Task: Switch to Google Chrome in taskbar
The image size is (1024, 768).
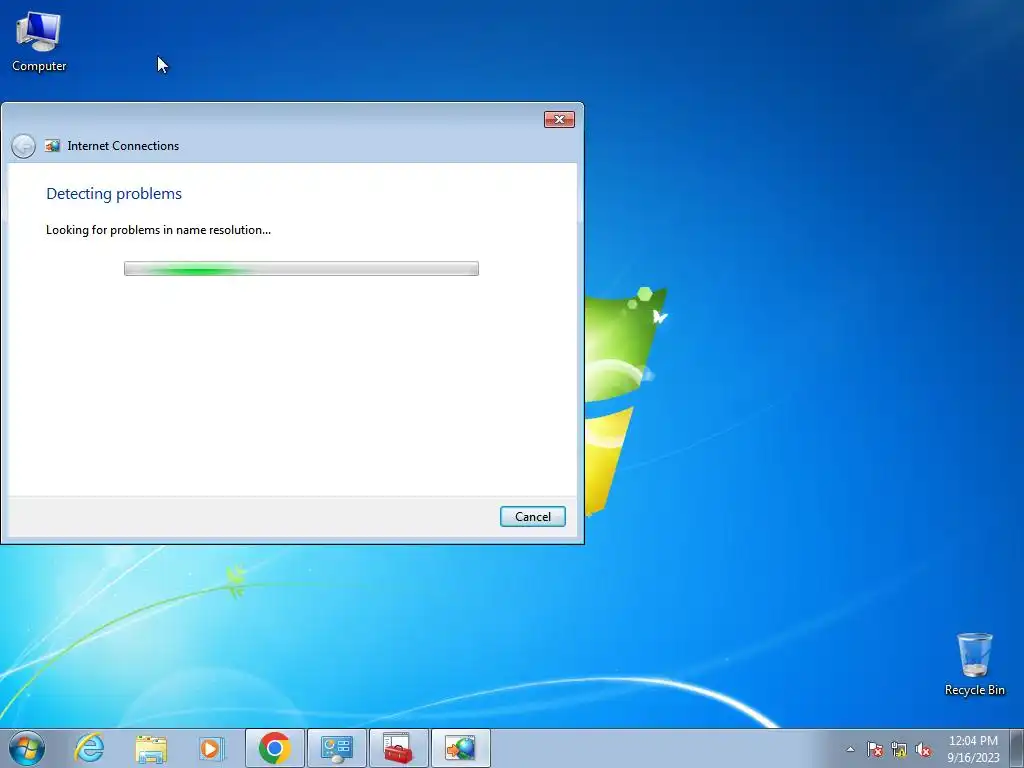Action: click(274, 748)
